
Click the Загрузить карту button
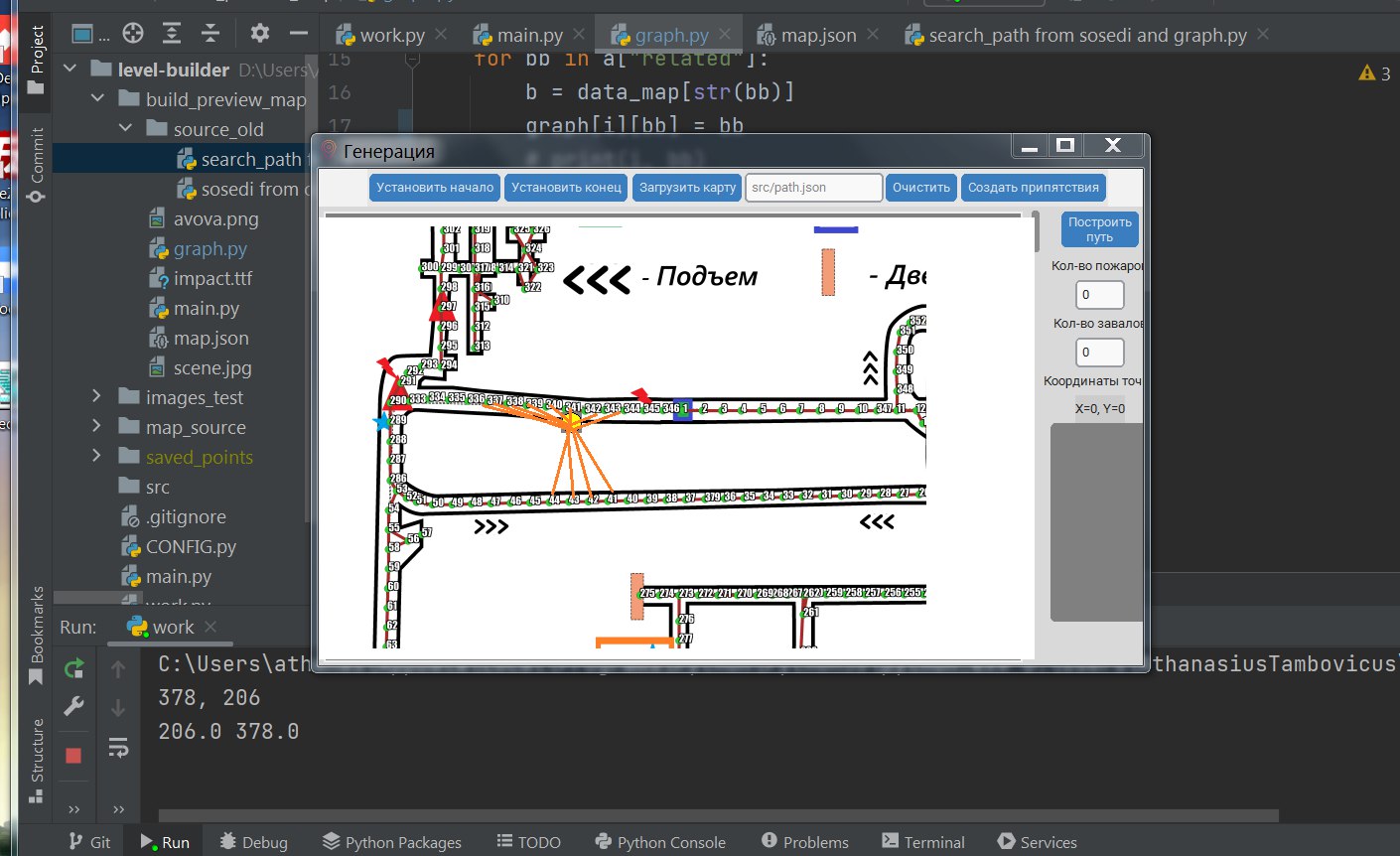(x=688, y=188)
